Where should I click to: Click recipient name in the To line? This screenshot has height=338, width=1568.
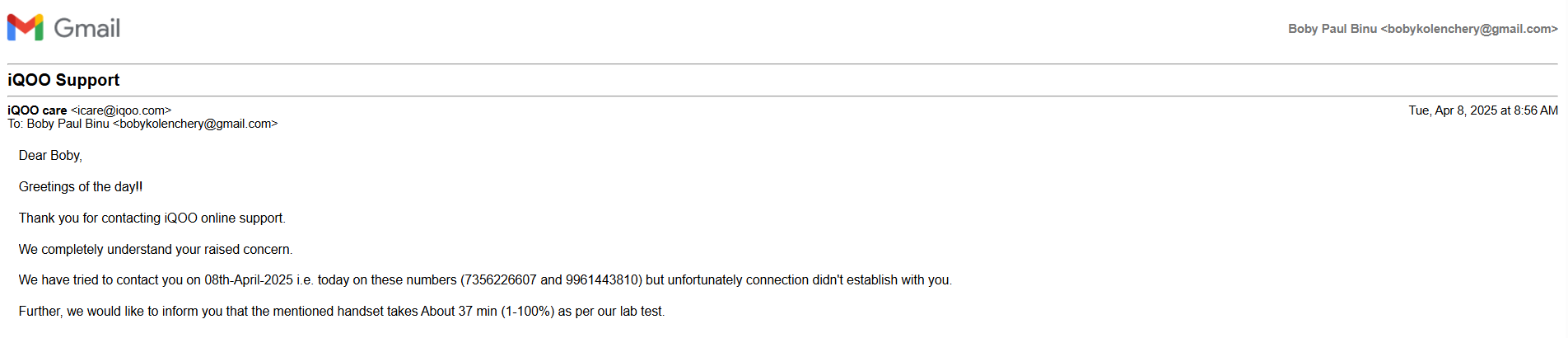point(68,124)
